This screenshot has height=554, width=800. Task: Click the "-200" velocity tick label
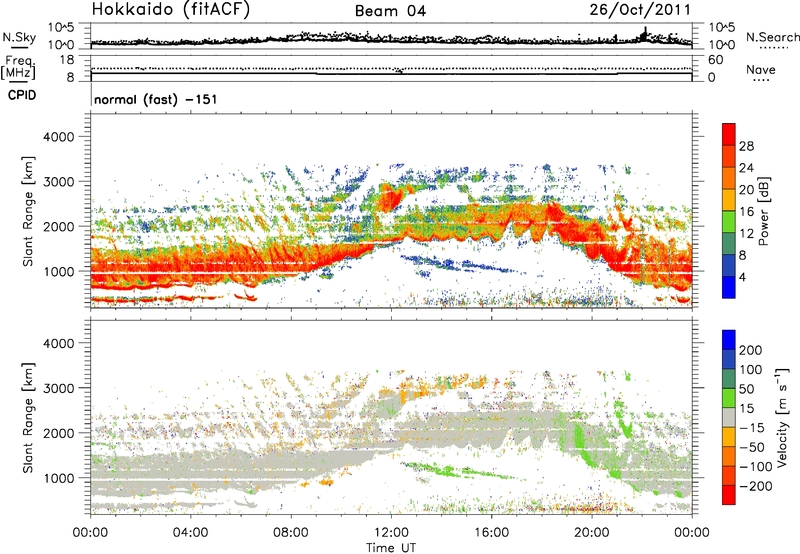click(756, 486)
